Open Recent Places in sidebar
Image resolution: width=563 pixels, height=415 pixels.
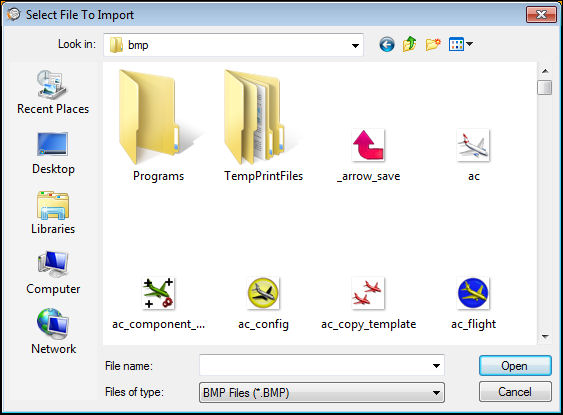53,92
